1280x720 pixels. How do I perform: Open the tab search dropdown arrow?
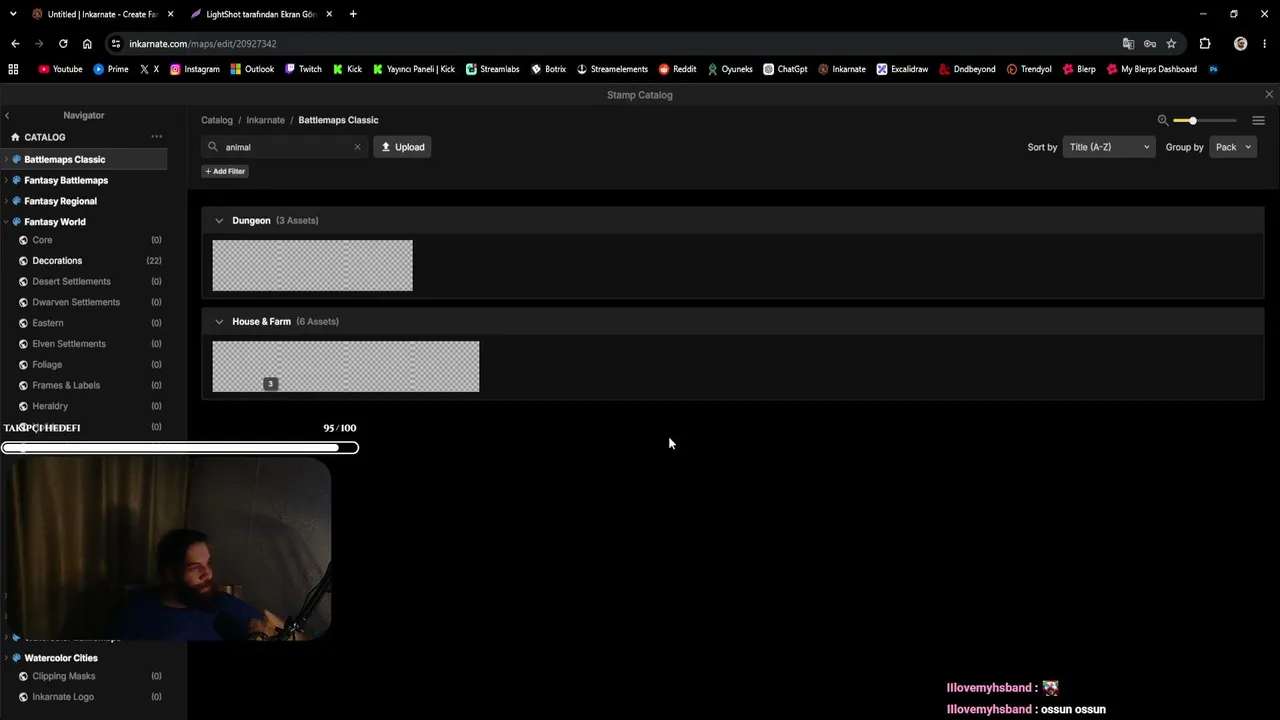[13, 14]
